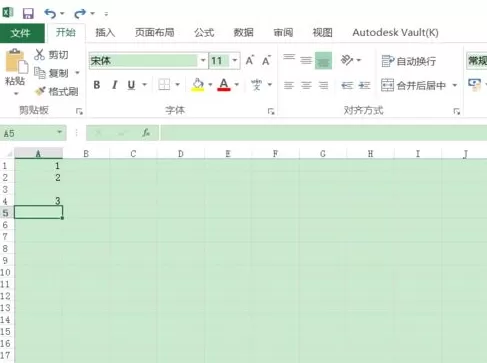Expand fill color dropdown arrow
This screenshot has width=487, height=363.
[x=210, y=85]
